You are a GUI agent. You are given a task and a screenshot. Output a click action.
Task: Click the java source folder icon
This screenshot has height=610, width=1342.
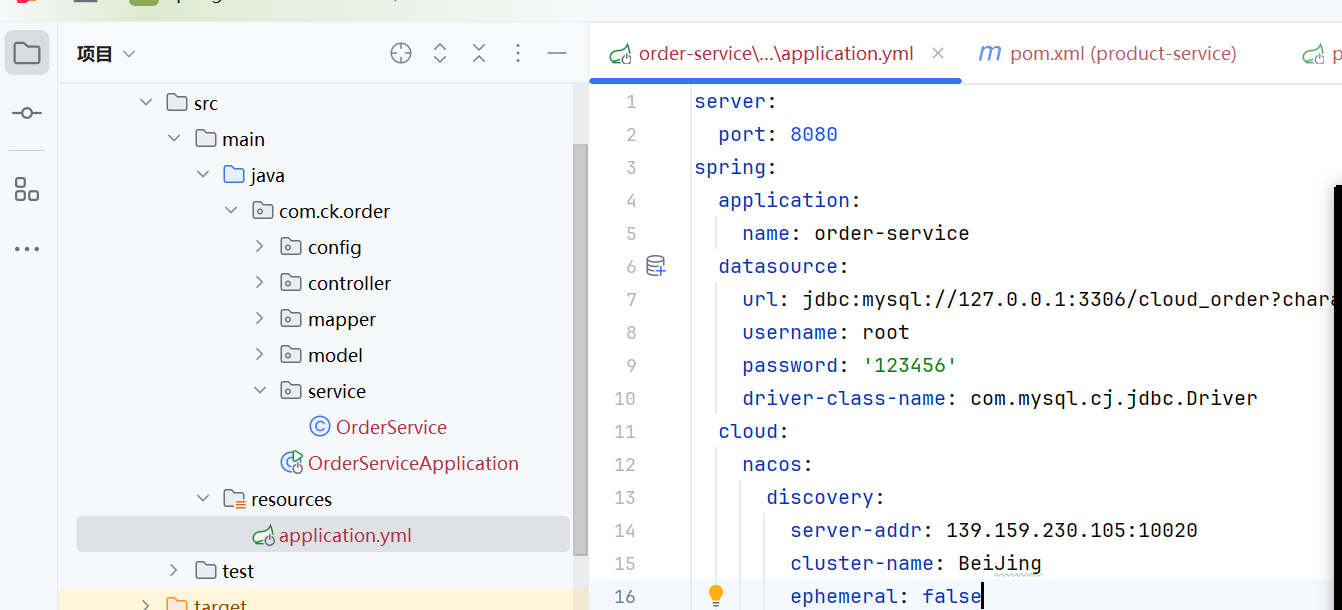(234, 175)
